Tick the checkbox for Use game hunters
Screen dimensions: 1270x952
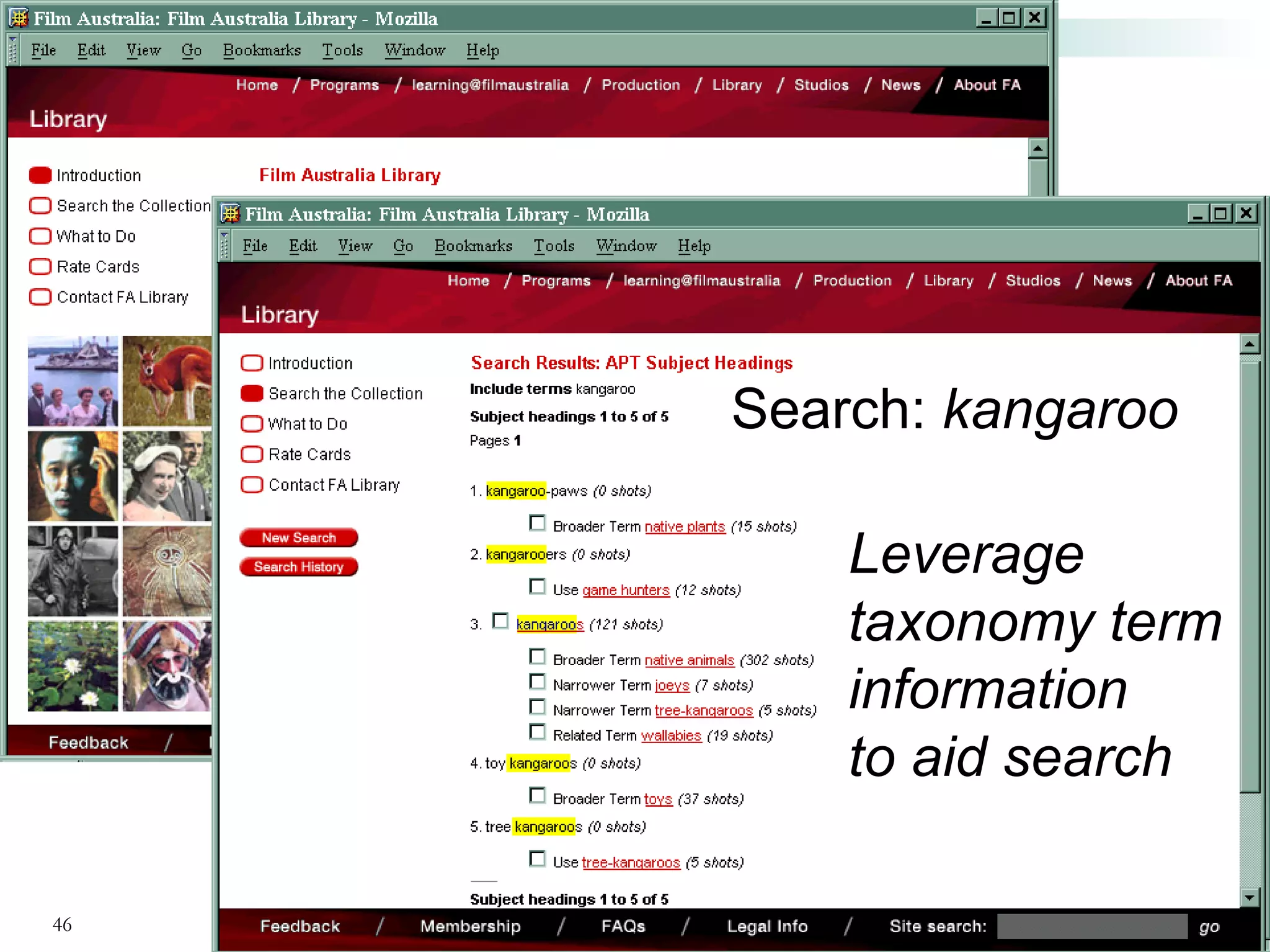click(538, 586)
